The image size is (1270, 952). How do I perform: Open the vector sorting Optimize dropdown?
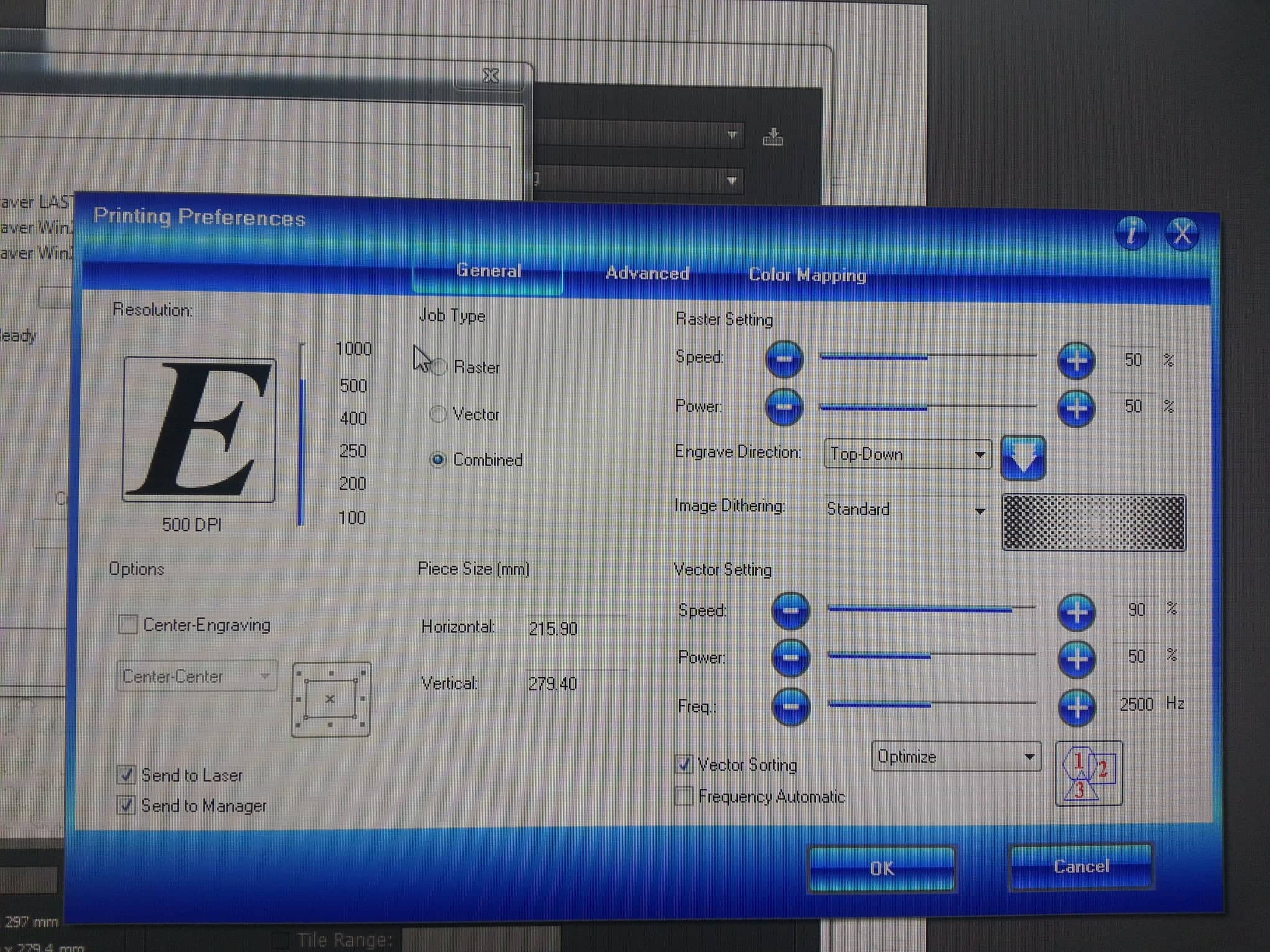coord(956,757)
